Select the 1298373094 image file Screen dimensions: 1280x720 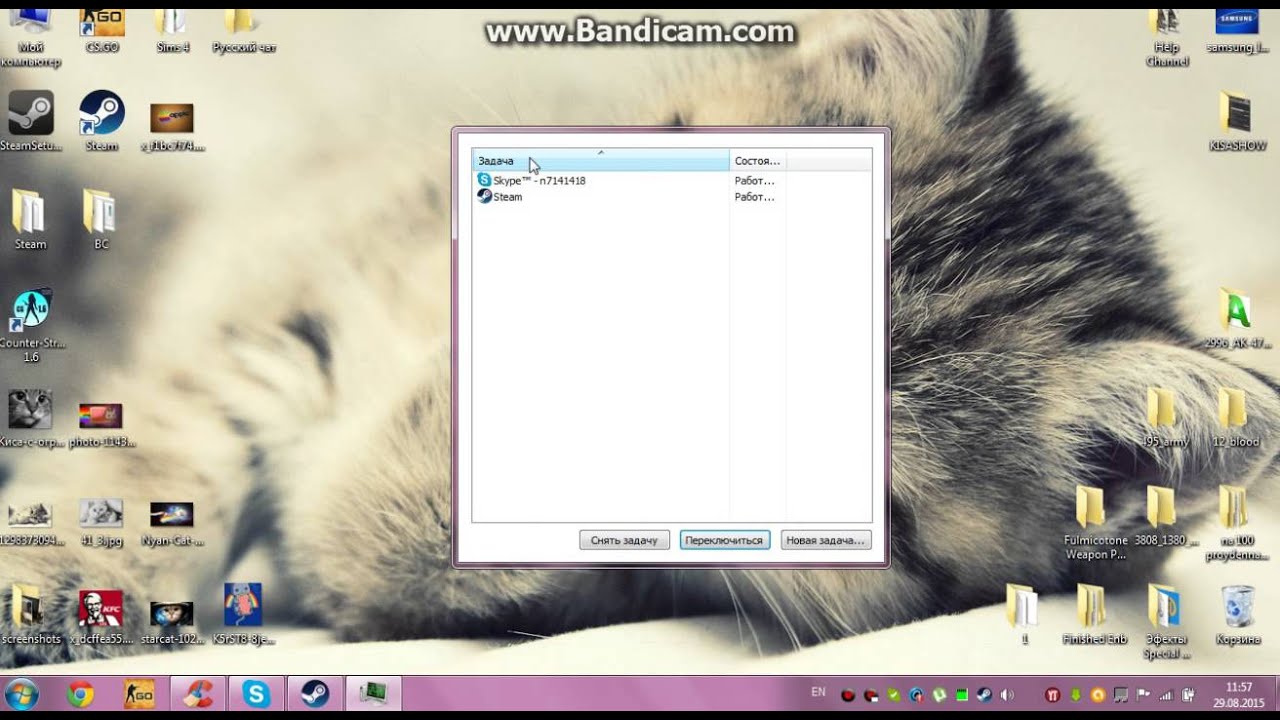tap(30, 522)
